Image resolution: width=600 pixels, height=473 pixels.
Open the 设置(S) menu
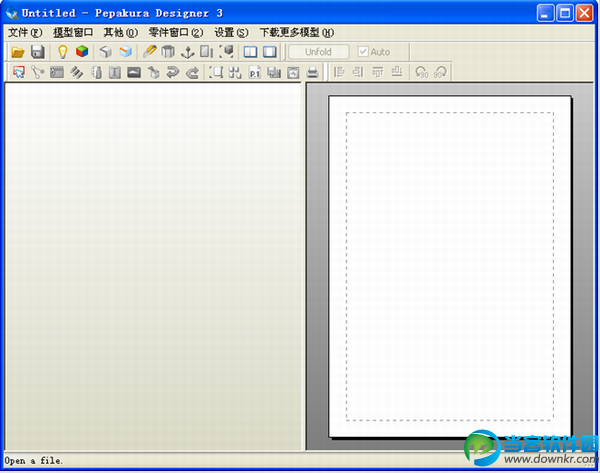(x=231, y=33)
